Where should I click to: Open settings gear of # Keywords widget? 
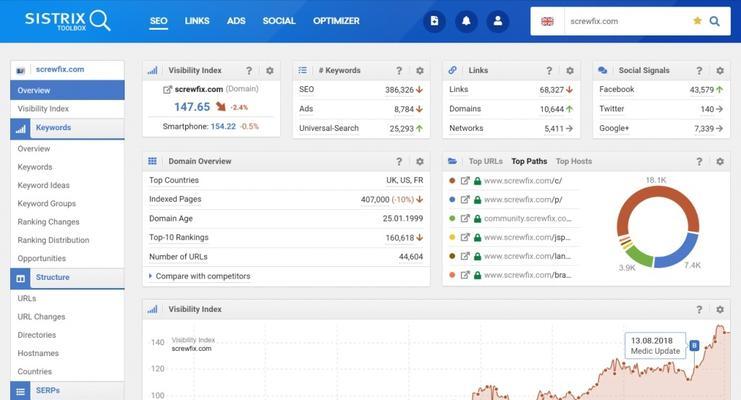[420, 70]
